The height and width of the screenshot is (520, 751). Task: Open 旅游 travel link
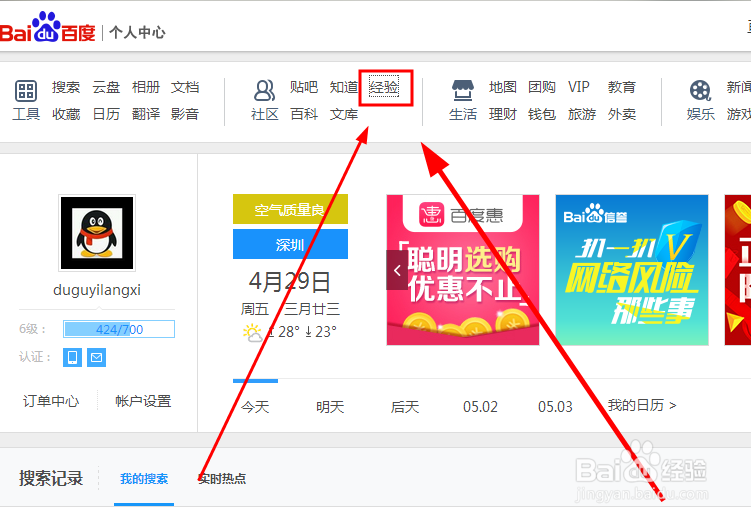(x=582, y=114)
